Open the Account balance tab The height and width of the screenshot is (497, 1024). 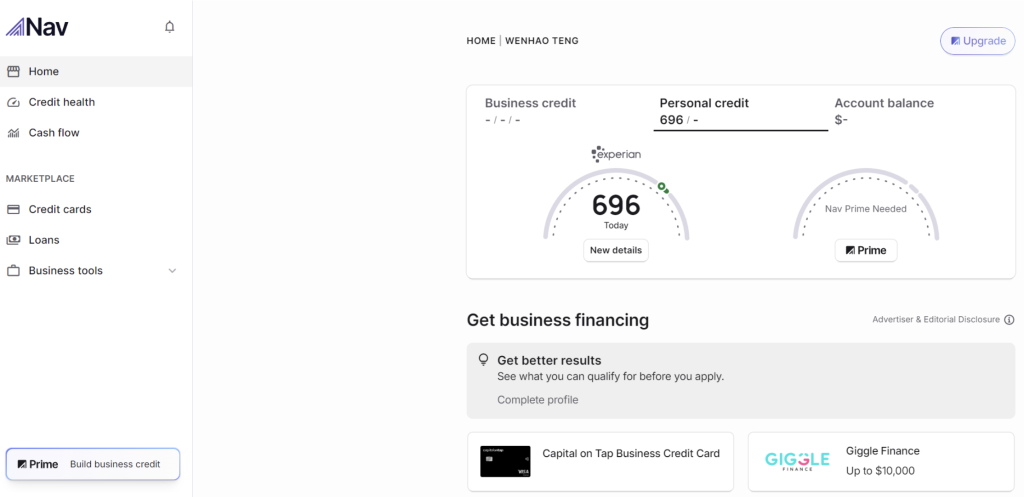pos(884,111)
